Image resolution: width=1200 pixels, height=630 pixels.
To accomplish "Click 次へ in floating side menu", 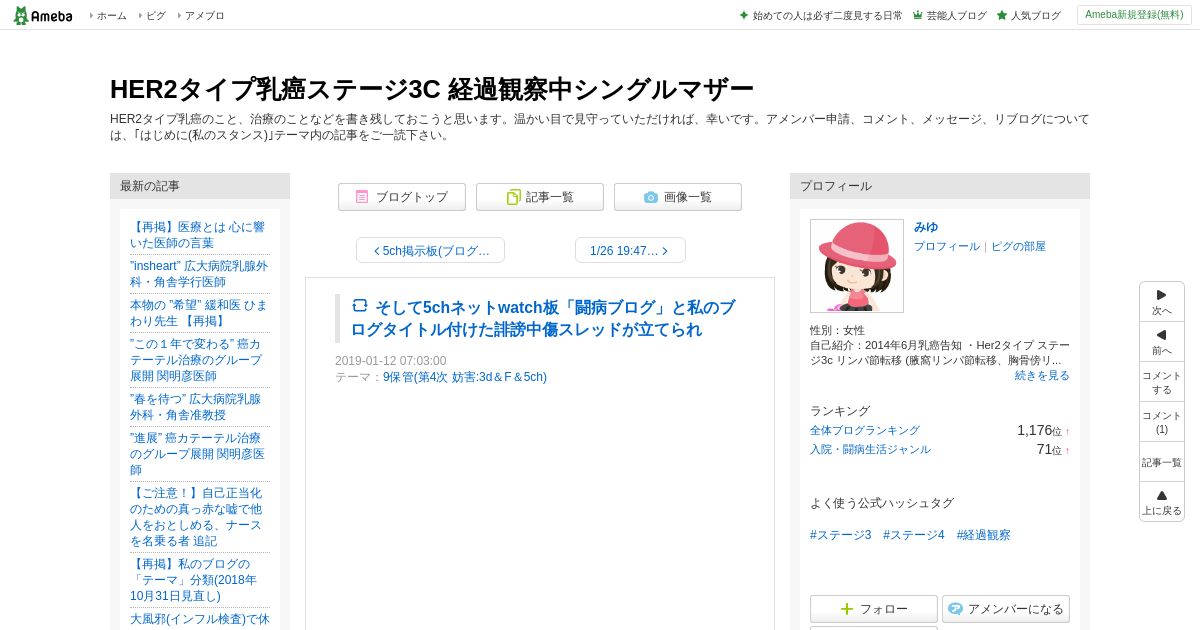I will click(x=1162, y=302).
